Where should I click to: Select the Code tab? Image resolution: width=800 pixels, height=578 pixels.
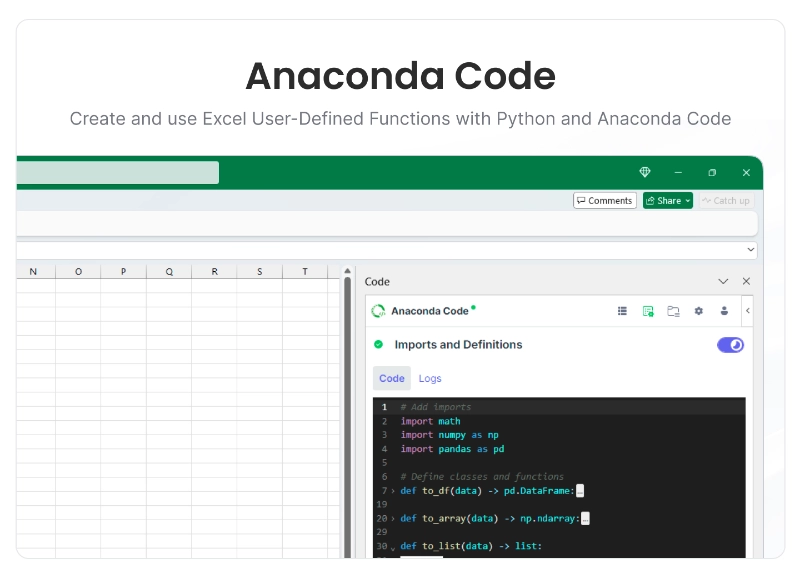[392, 378]
